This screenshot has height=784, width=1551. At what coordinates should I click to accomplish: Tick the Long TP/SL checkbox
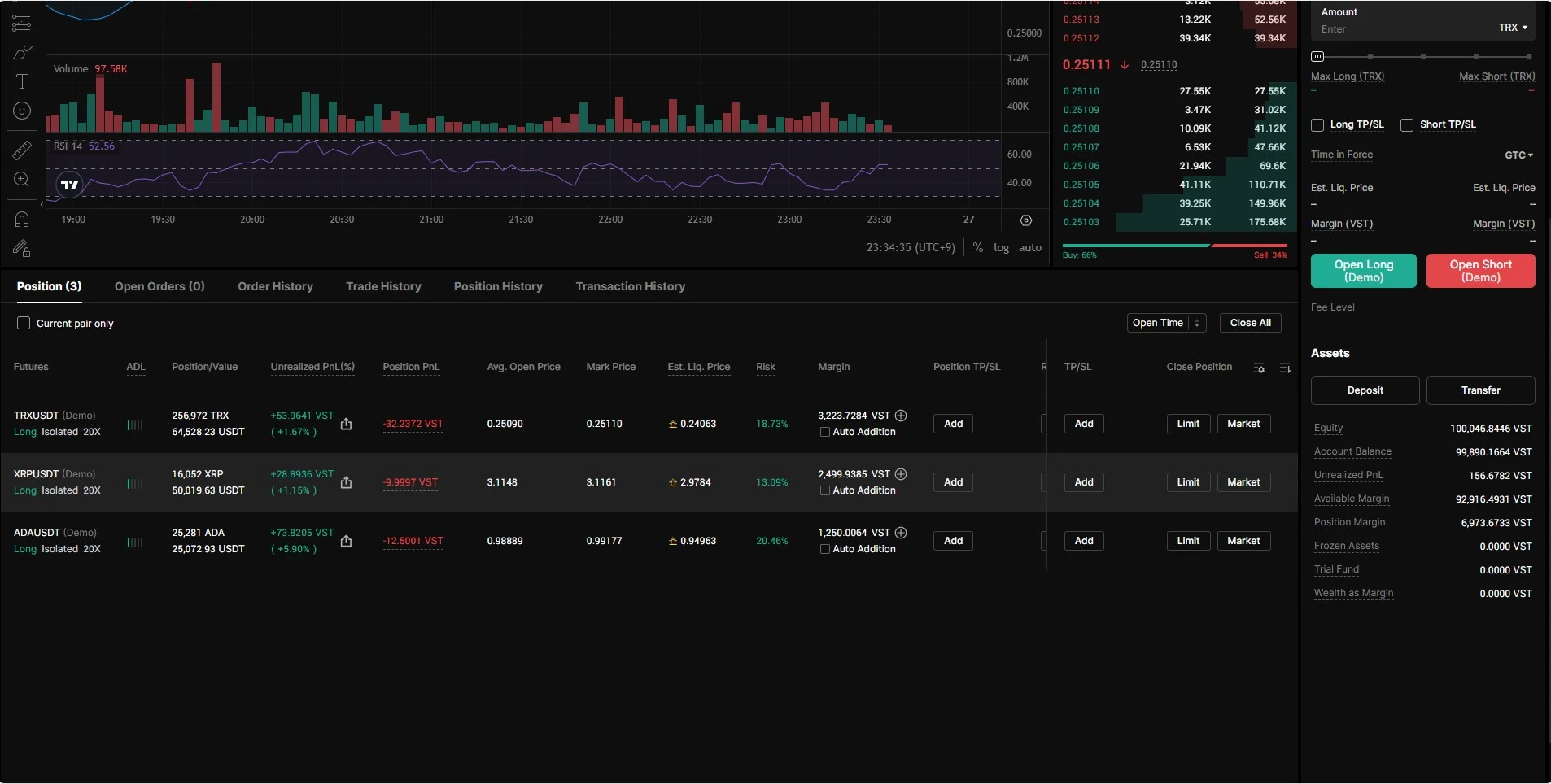coord(1317,125)
